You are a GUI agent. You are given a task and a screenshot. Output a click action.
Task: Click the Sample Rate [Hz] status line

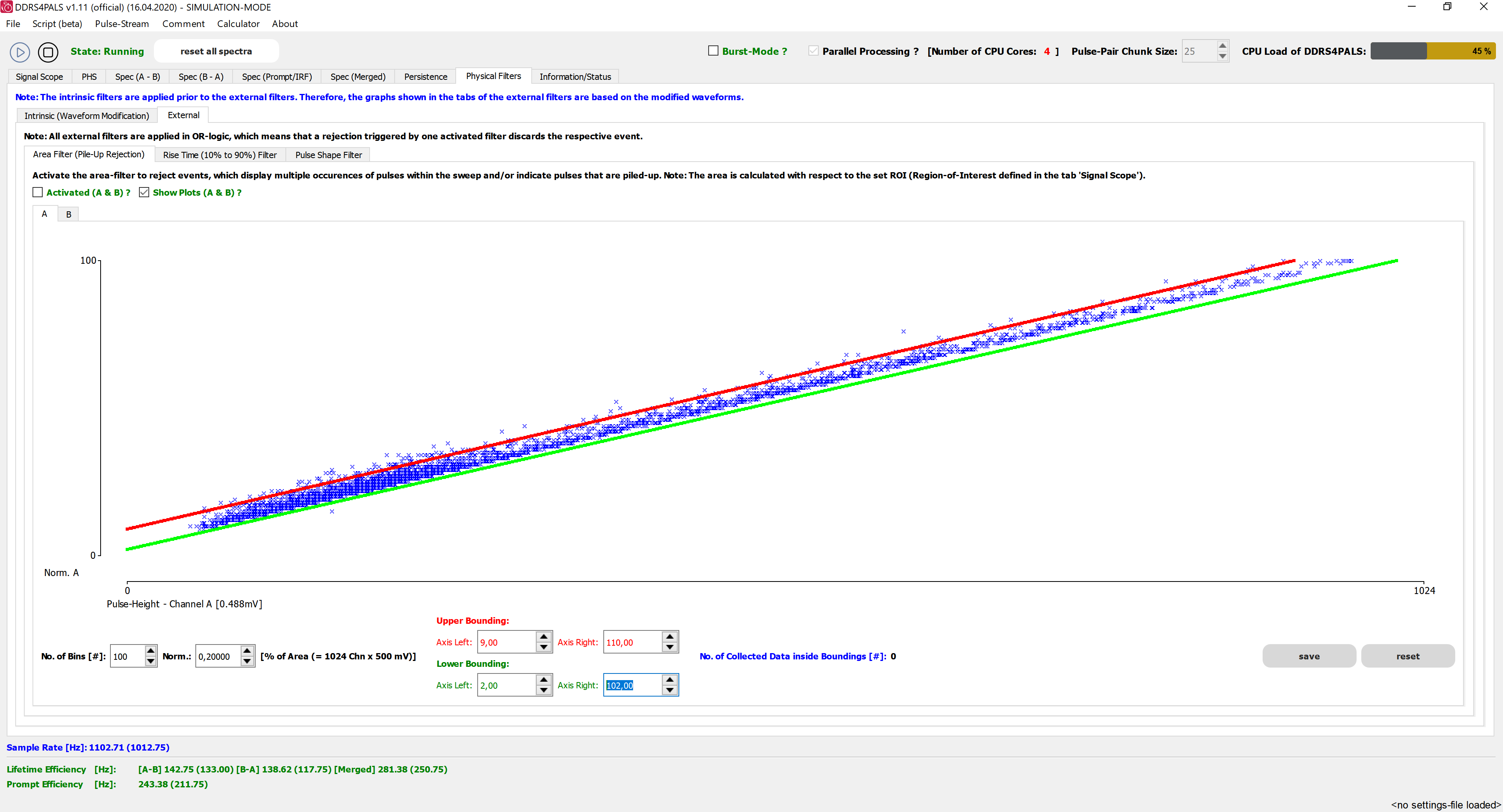tap(88, 747)
